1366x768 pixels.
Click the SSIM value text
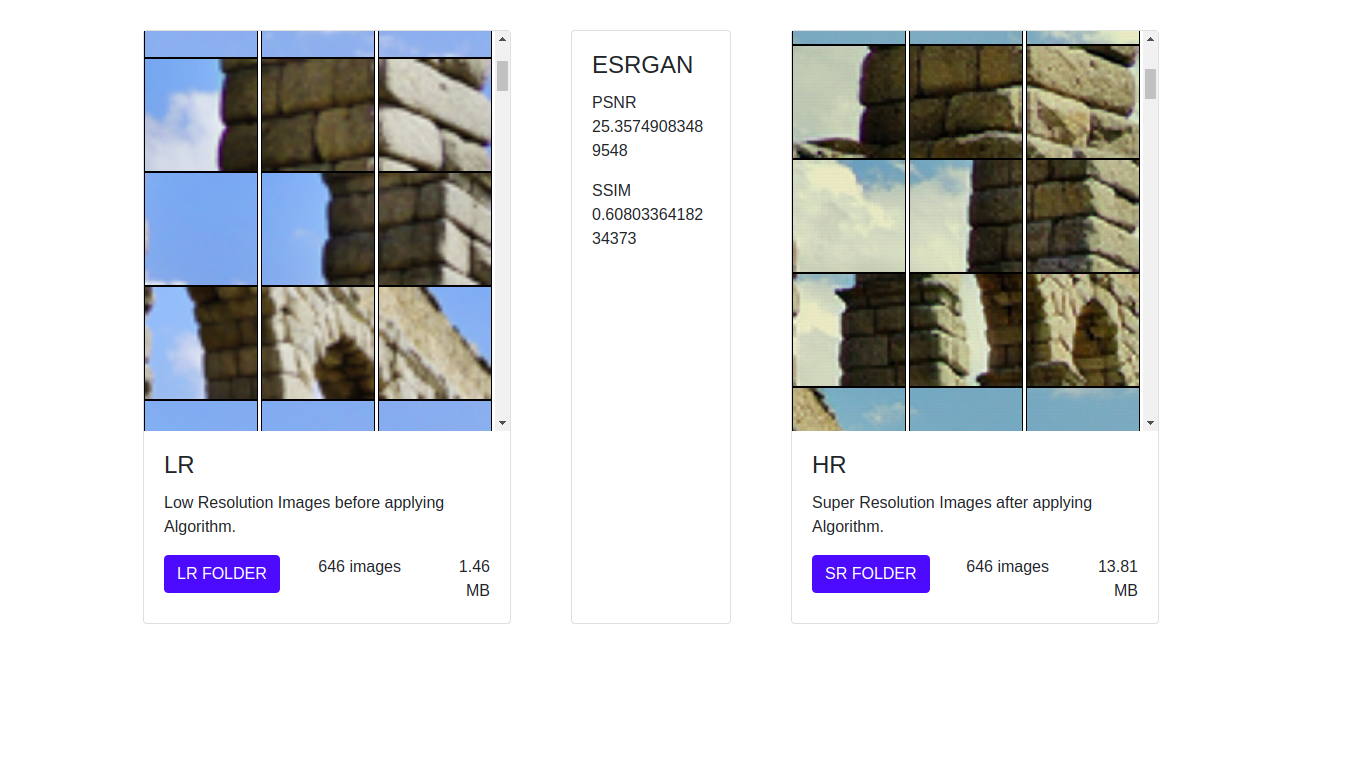click(647, 226)
